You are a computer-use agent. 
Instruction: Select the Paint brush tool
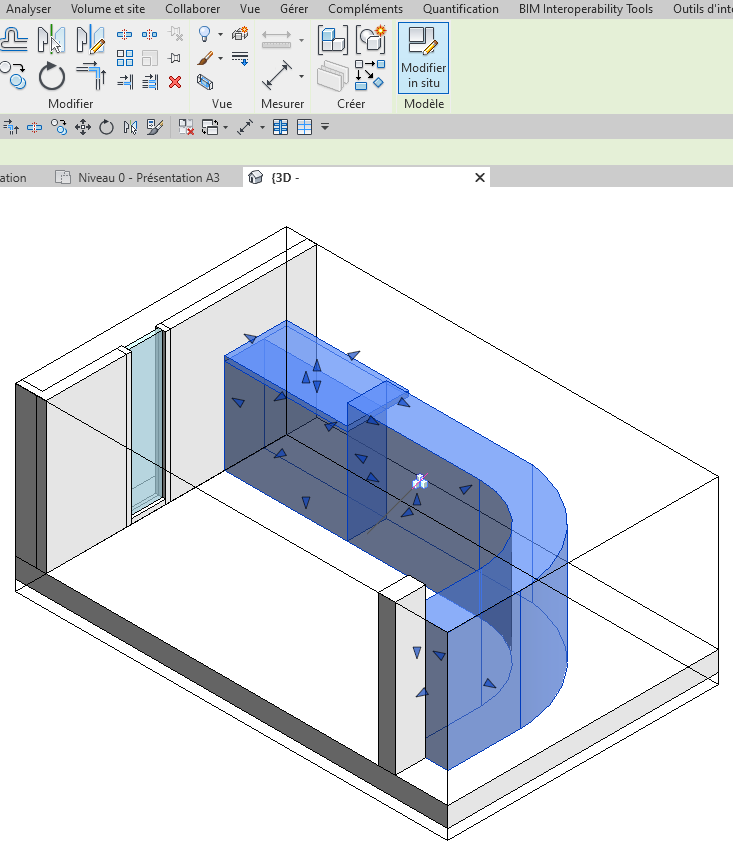point(205,59)
